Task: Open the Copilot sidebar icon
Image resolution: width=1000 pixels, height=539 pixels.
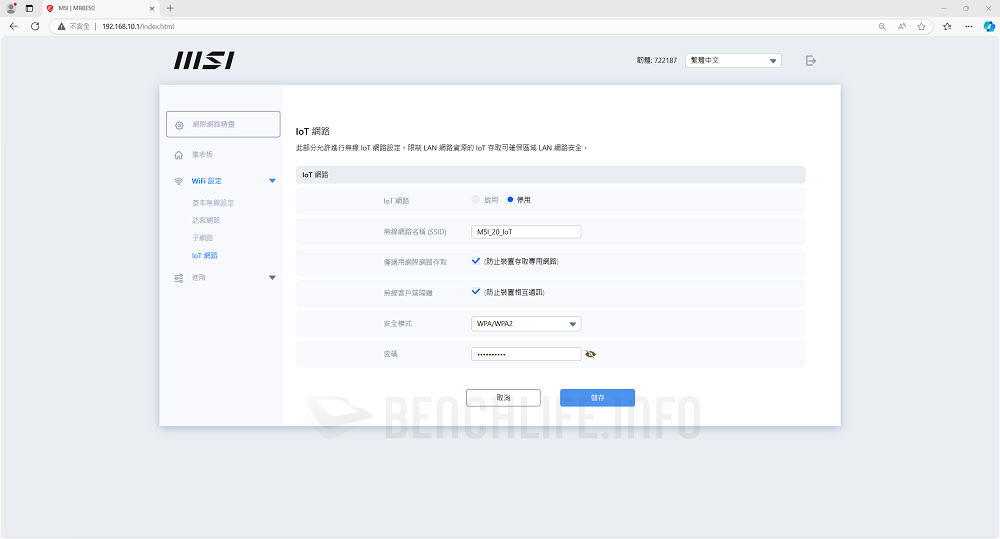Action: [989, 26]
